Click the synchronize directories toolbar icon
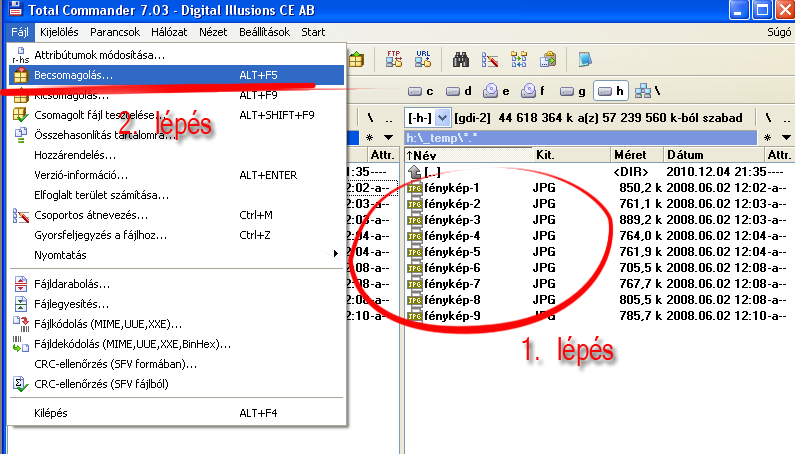The height and width of the screenshot is (454, 795). [519, 59]
